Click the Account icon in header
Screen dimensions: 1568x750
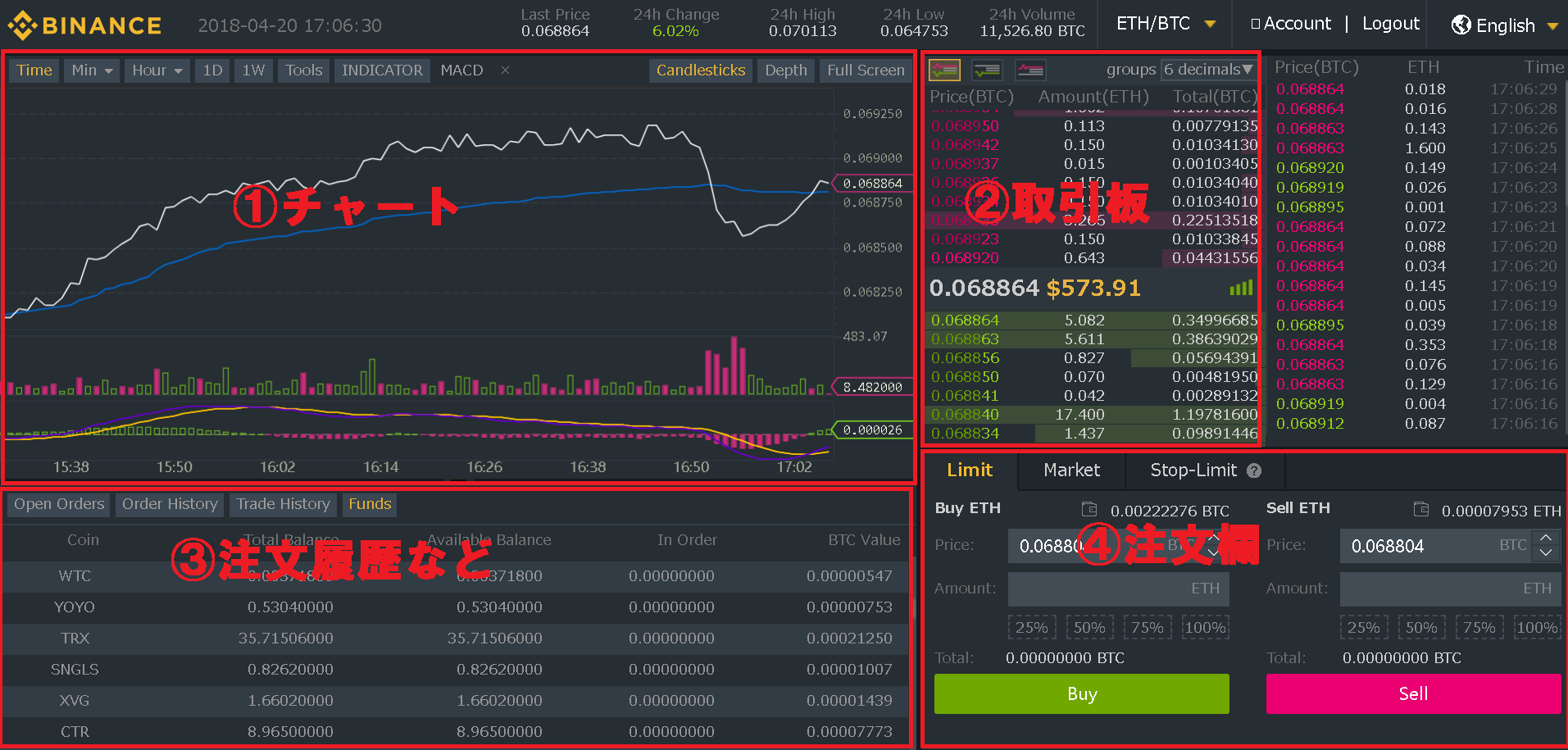(1256, 24)
